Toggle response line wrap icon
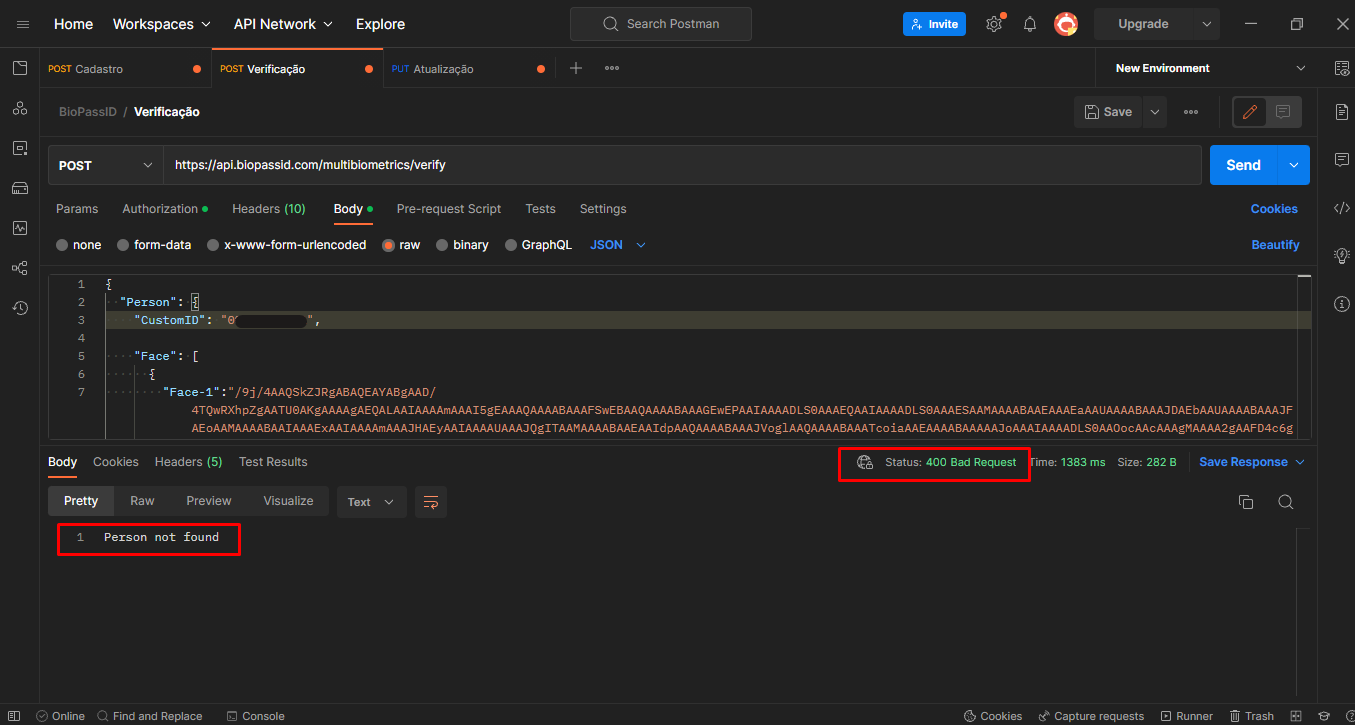This screenshot has height=725, width=1355. (x=431, y=502)
